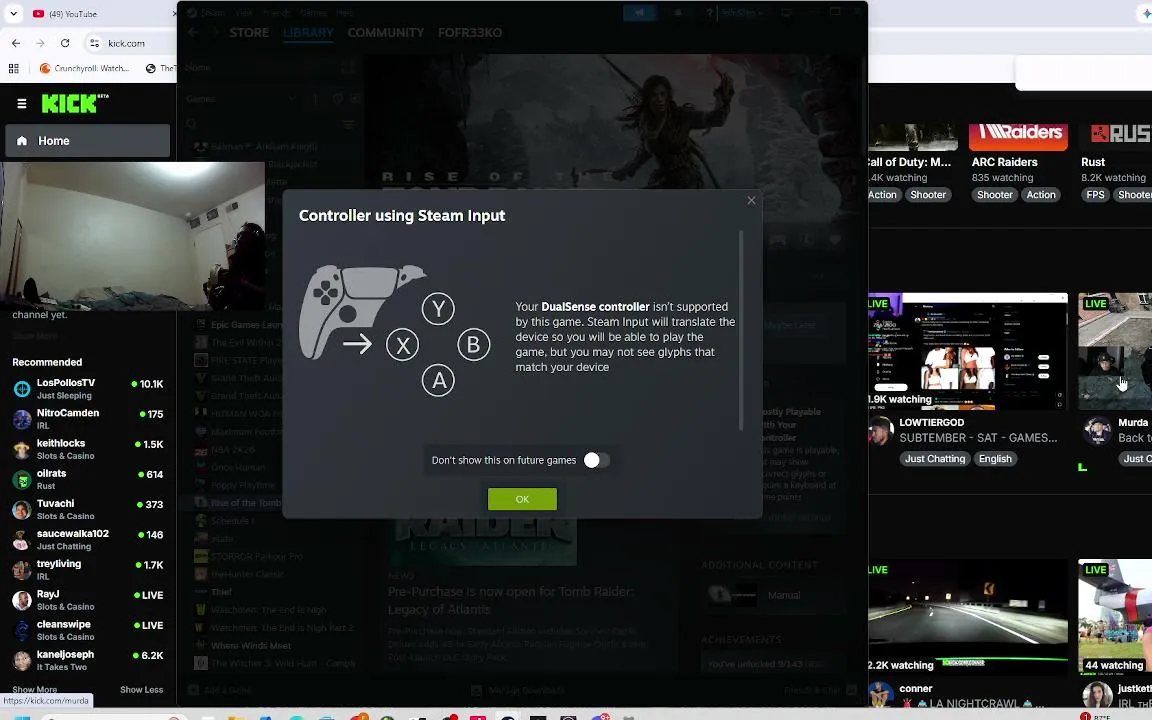Open the COMMUNITY tab in Steam
Screen dimensions: 1152x720
tap(386, 32)
